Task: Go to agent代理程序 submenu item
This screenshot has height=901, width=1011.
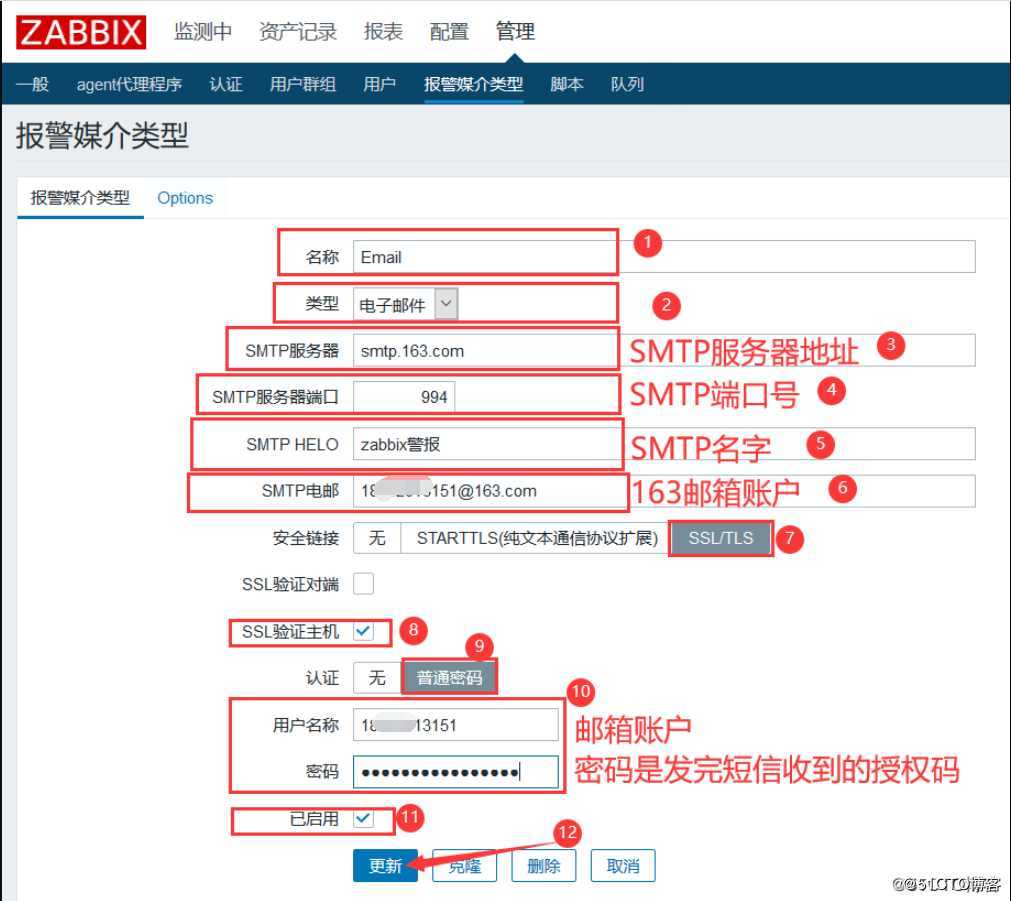Action: point(129,84)
